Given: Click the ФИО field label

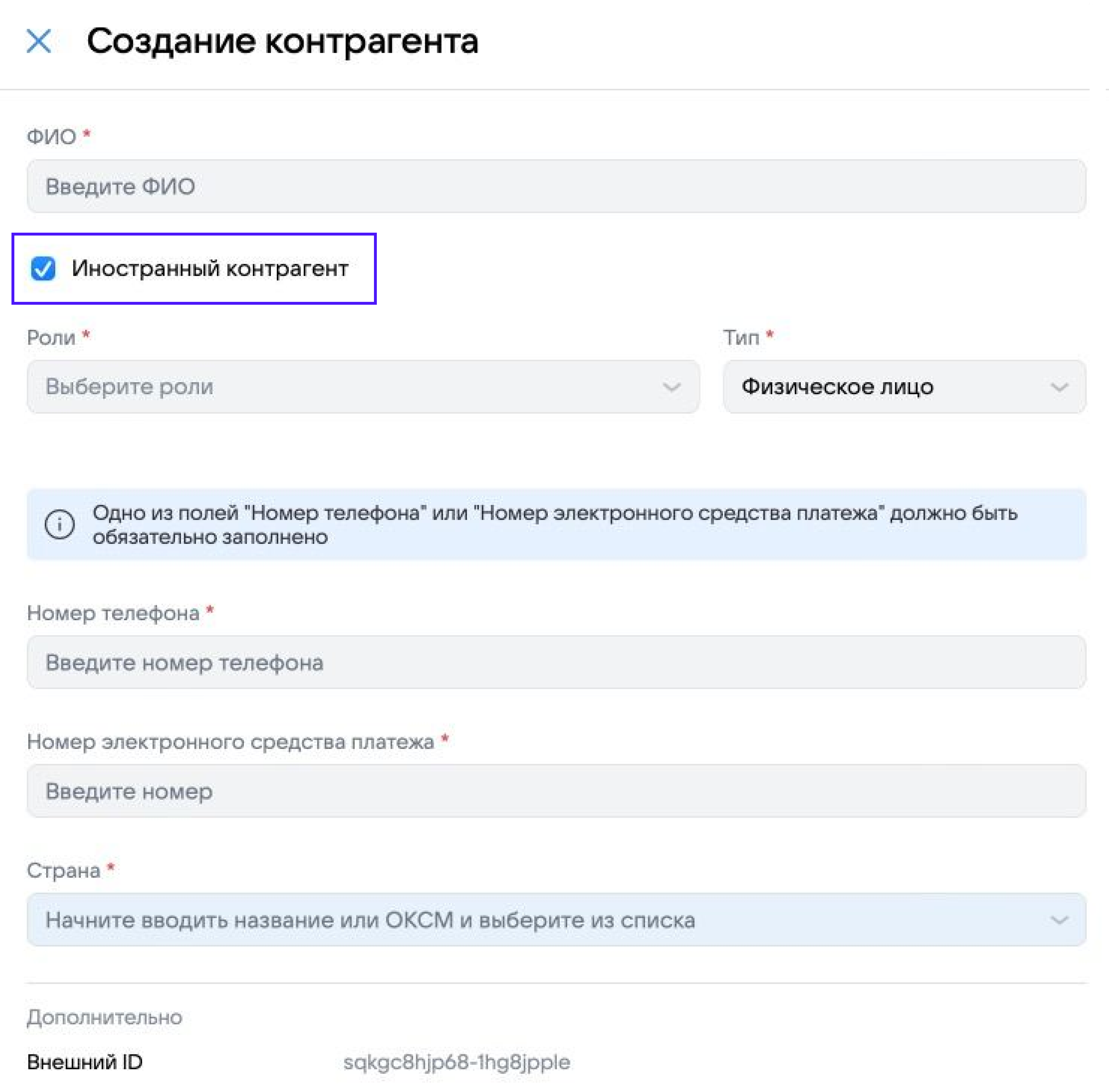Looking at the screenshot, I should pos(52,137).
